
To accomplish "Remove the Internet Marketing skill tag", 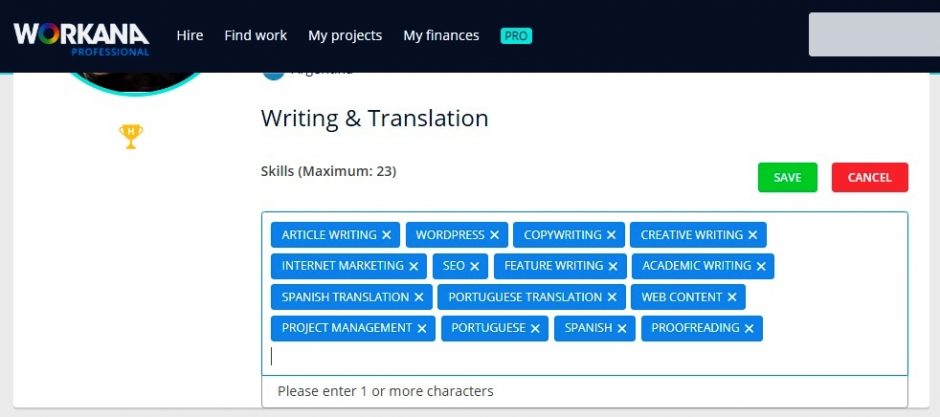I will pos(413,267).
